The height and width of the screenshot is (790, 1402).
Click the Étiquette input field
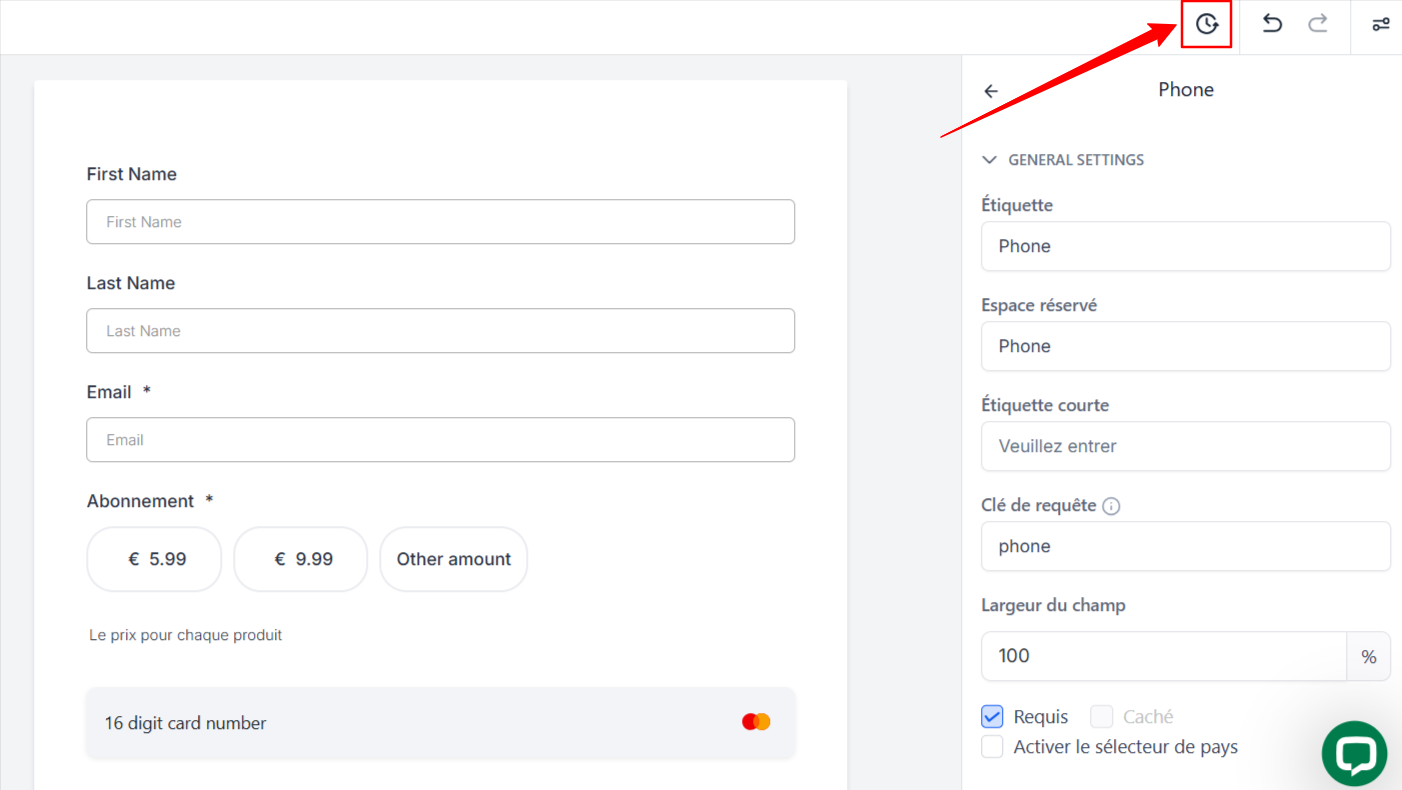(1185, 246)
